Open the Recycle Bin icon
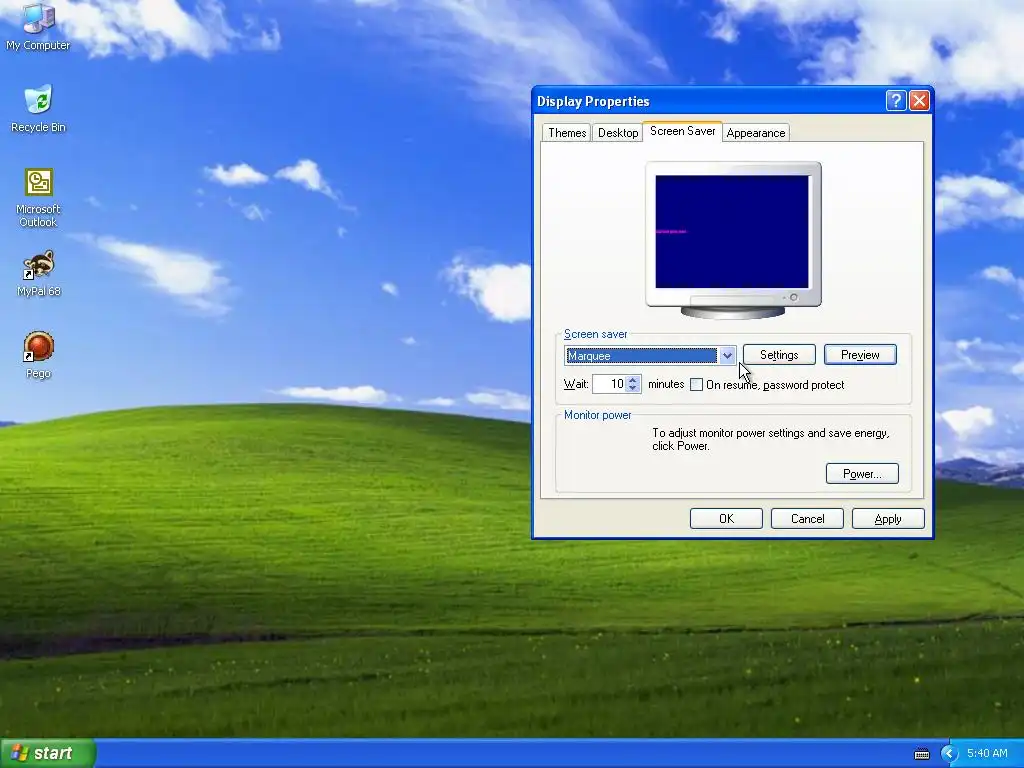1024x768 pixels. point(38,108)
